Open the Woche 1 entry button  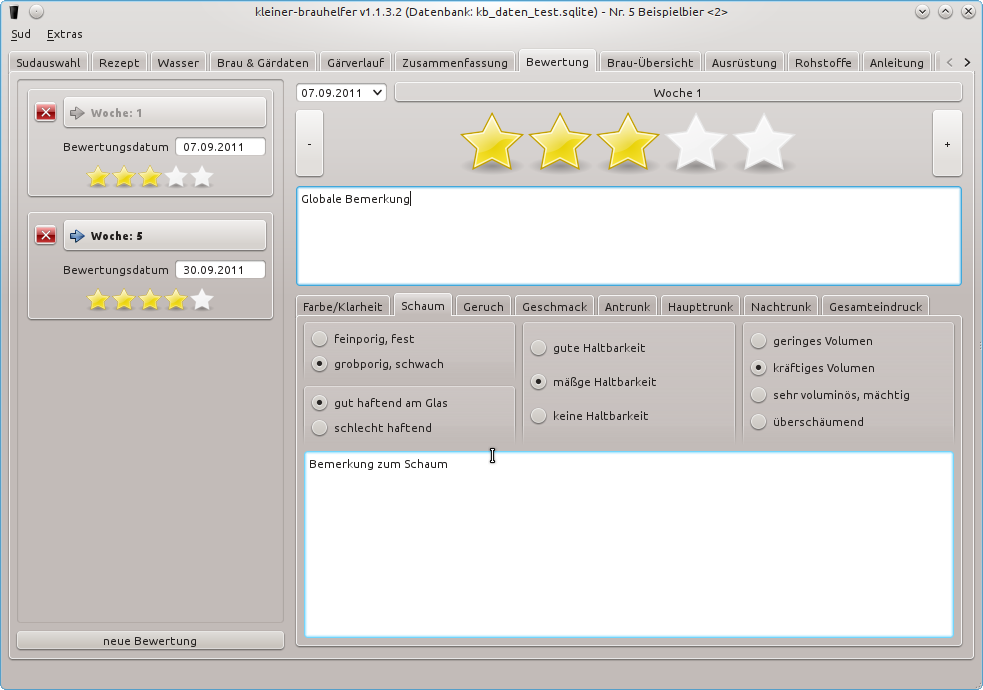[x=165, y=113]
